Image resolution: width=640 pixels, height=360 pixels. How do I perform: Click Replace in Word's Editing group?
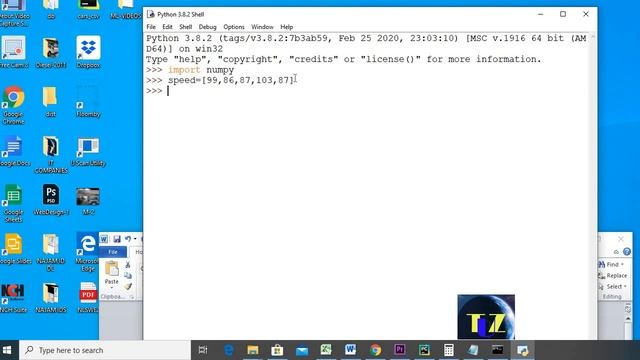pos(613,276)
